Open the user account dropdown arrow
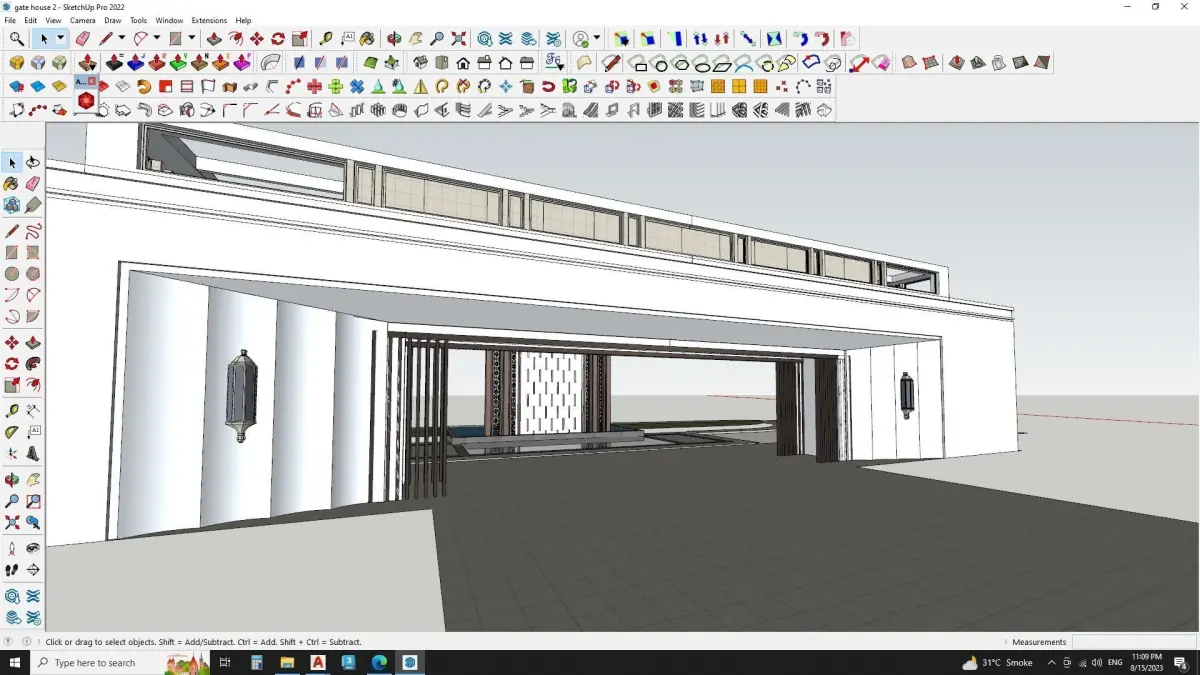1200x675 pixels. tap(597, 39)
